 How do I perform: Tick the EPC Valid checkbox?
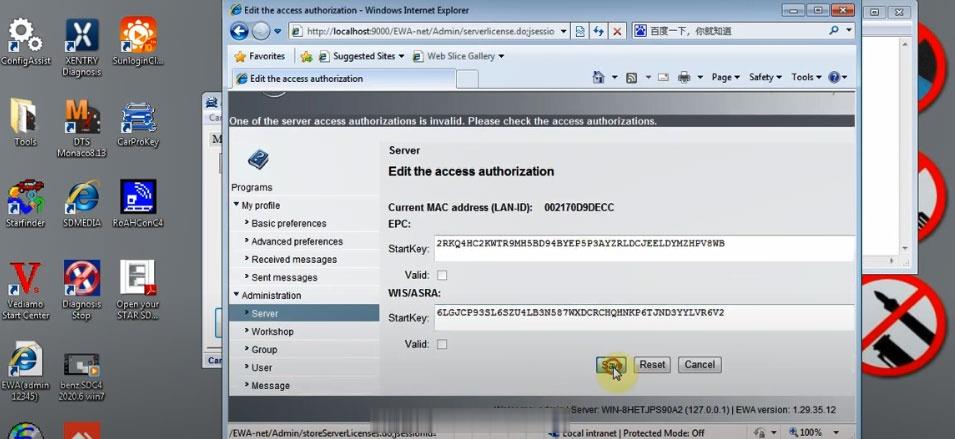pos(442,275)
